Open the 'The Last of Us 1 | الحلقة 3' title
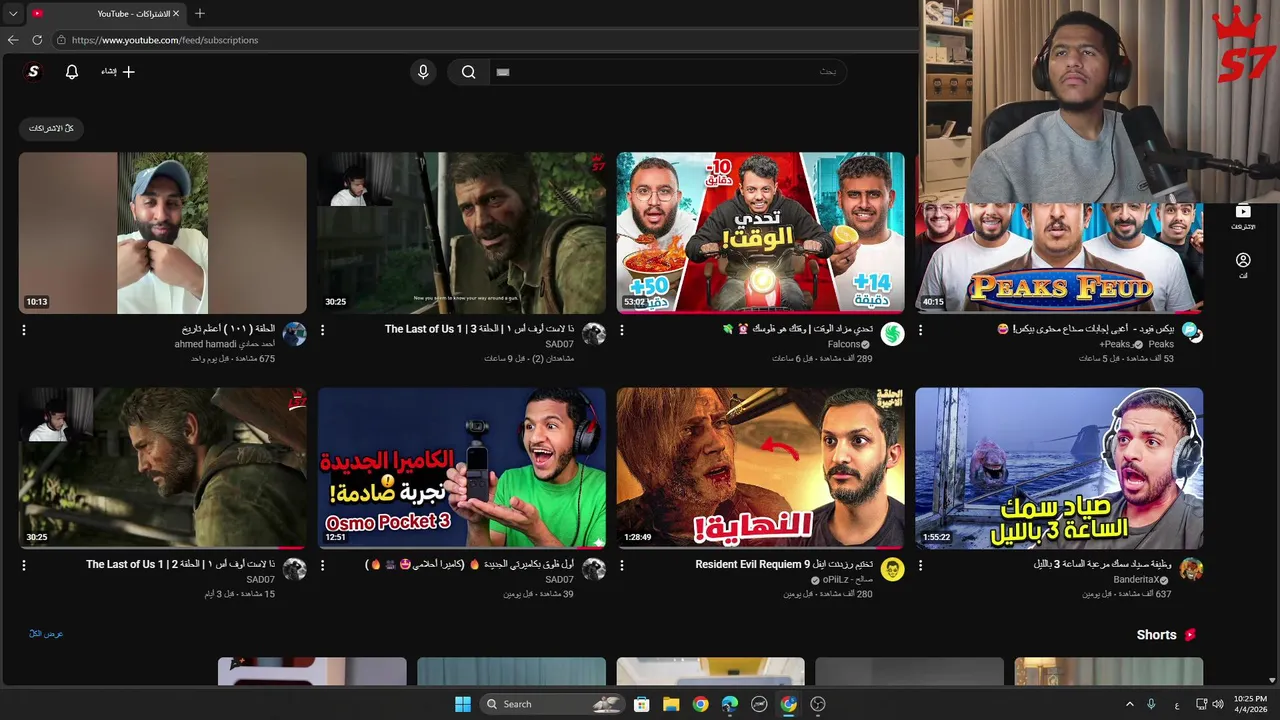The height and width of the screenshot is (720, 1280). click(x=480, y=329)
